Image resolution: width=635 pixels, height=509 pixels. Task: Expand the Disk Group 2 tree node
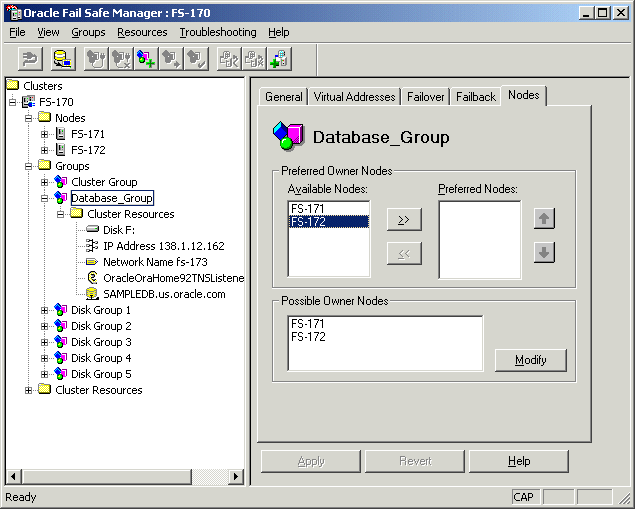(x=45, y=326)
